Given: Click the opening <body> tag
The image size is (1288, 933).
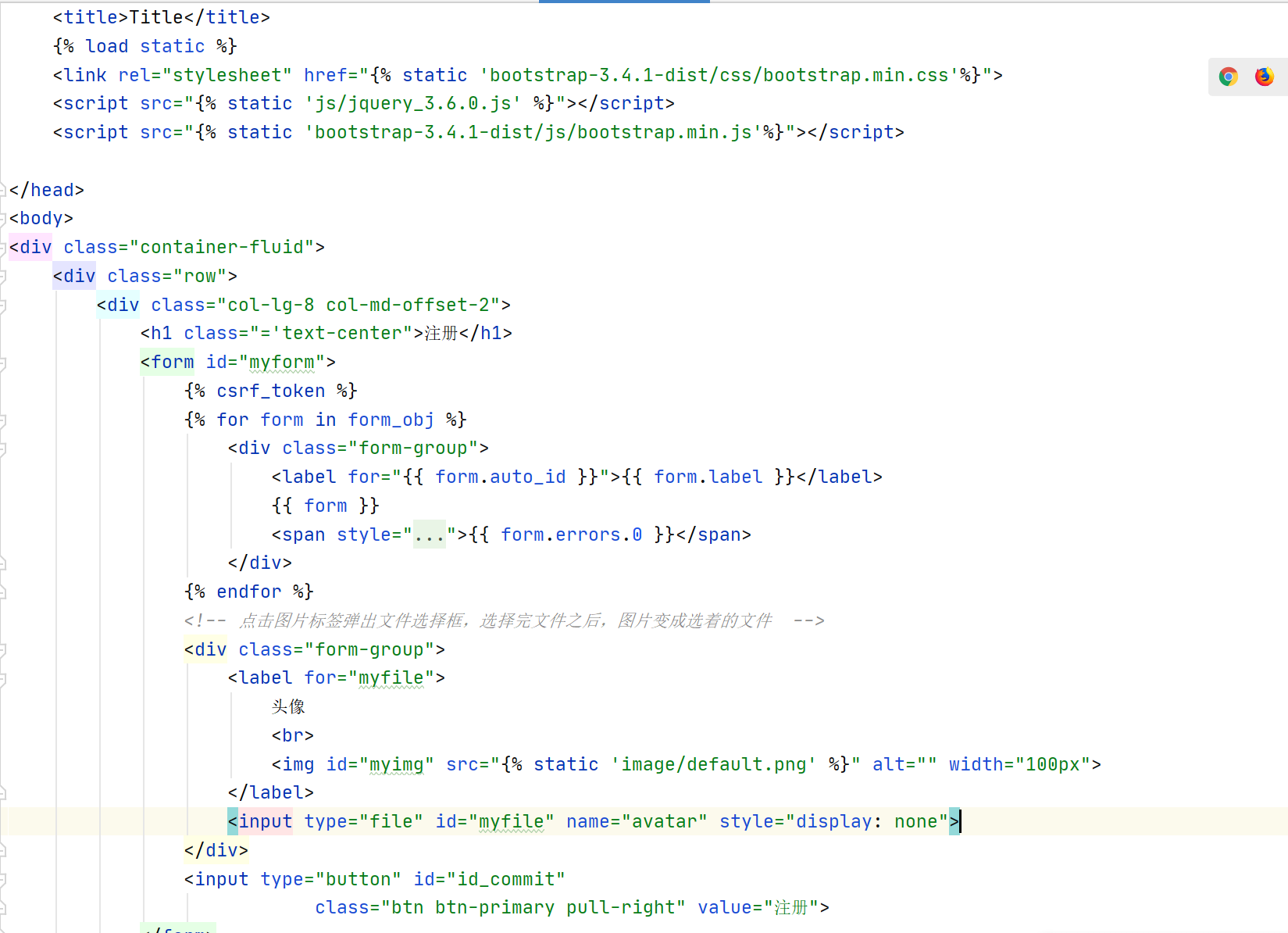Looking at the screenshot, I should 41,218.
